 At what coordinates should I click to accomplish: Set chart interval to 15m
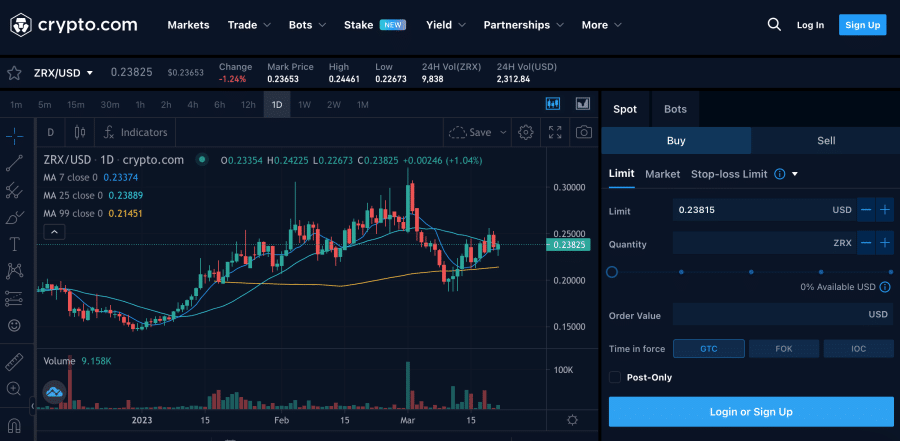point(76,105)
